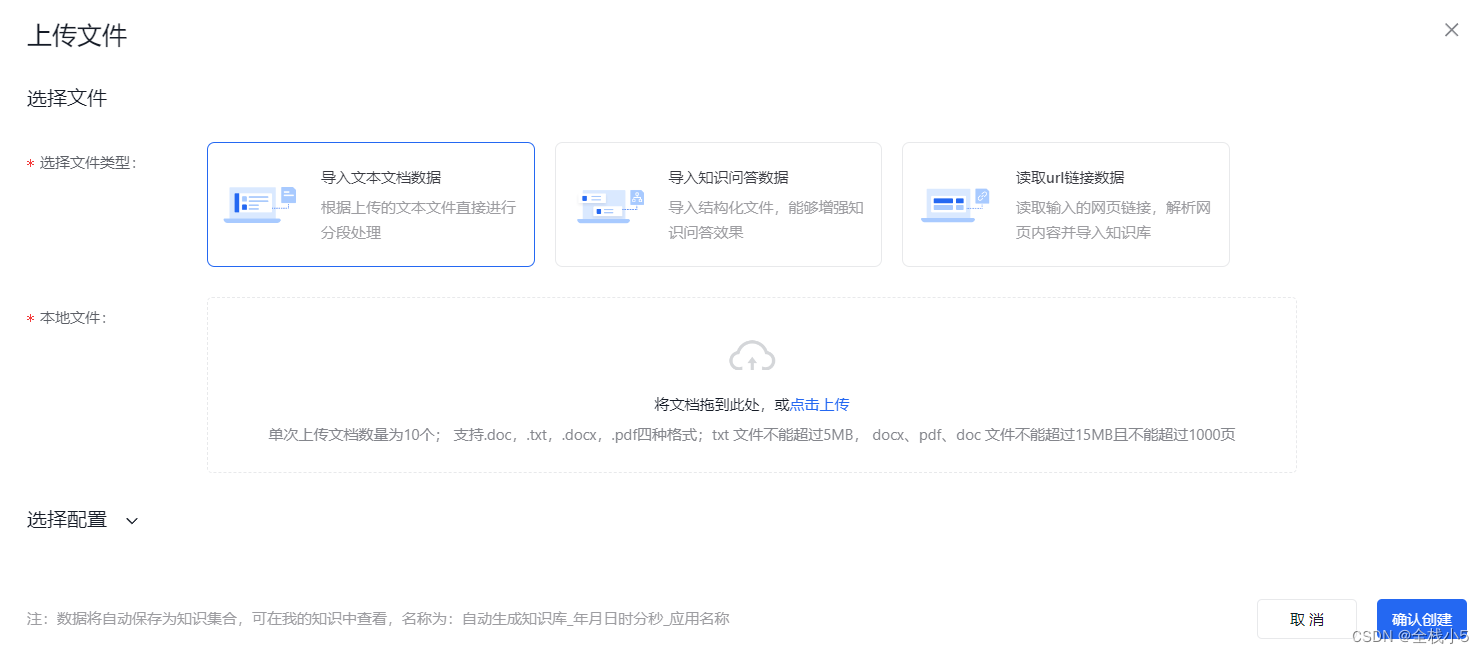
Task: Choose the 导入知识问答数据 title
Action: [x=728, y=177]
